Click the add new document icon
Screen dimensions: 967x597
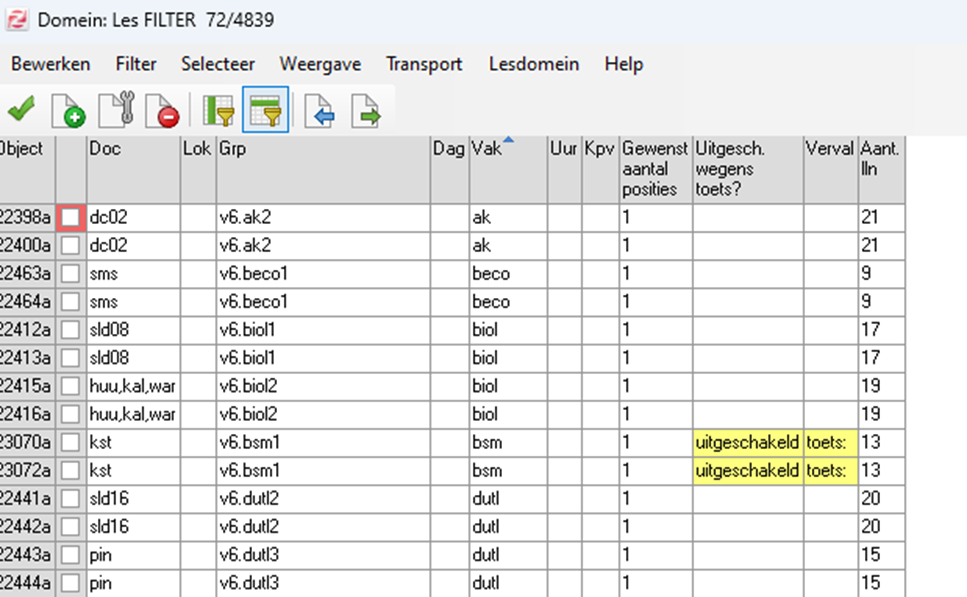coord(68,110)
